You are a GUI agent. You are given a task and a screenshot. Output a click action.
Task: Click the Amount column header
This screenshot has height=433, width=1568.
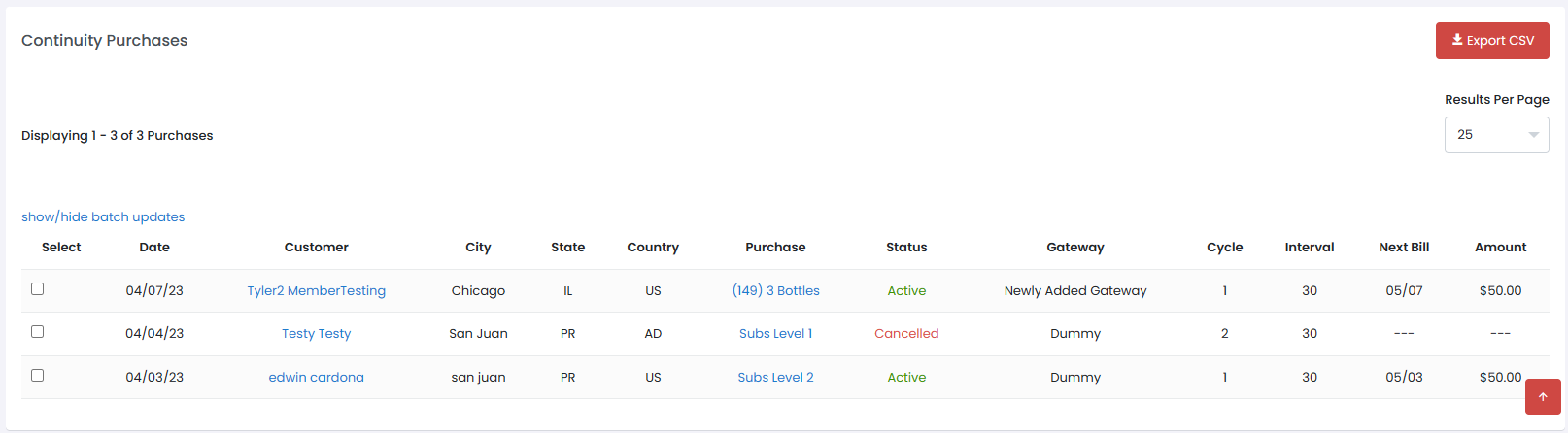[1500, 248]
